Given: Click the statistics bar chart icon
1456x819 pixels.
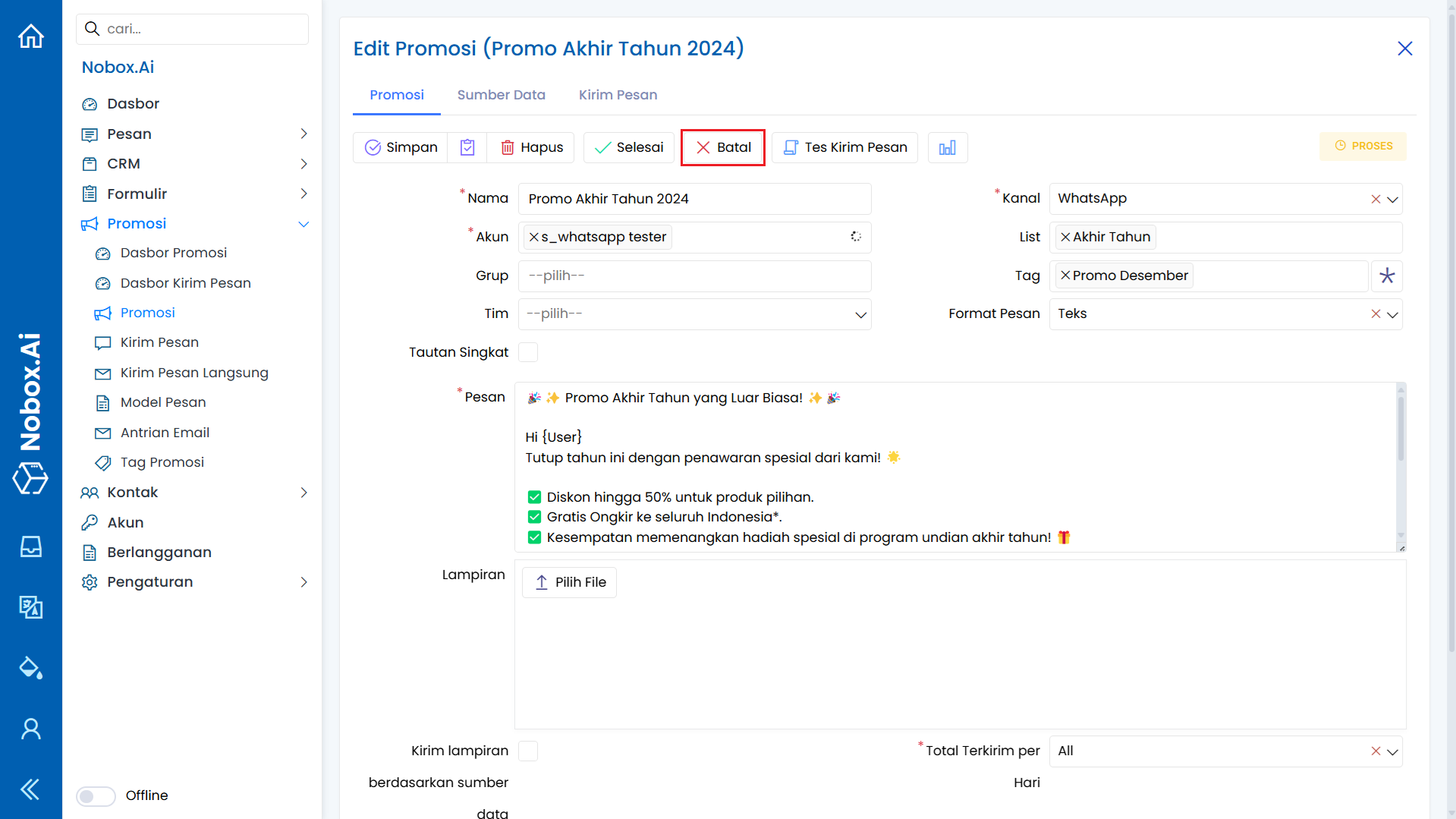Looking at the screenshot, I should coord(948,147).
